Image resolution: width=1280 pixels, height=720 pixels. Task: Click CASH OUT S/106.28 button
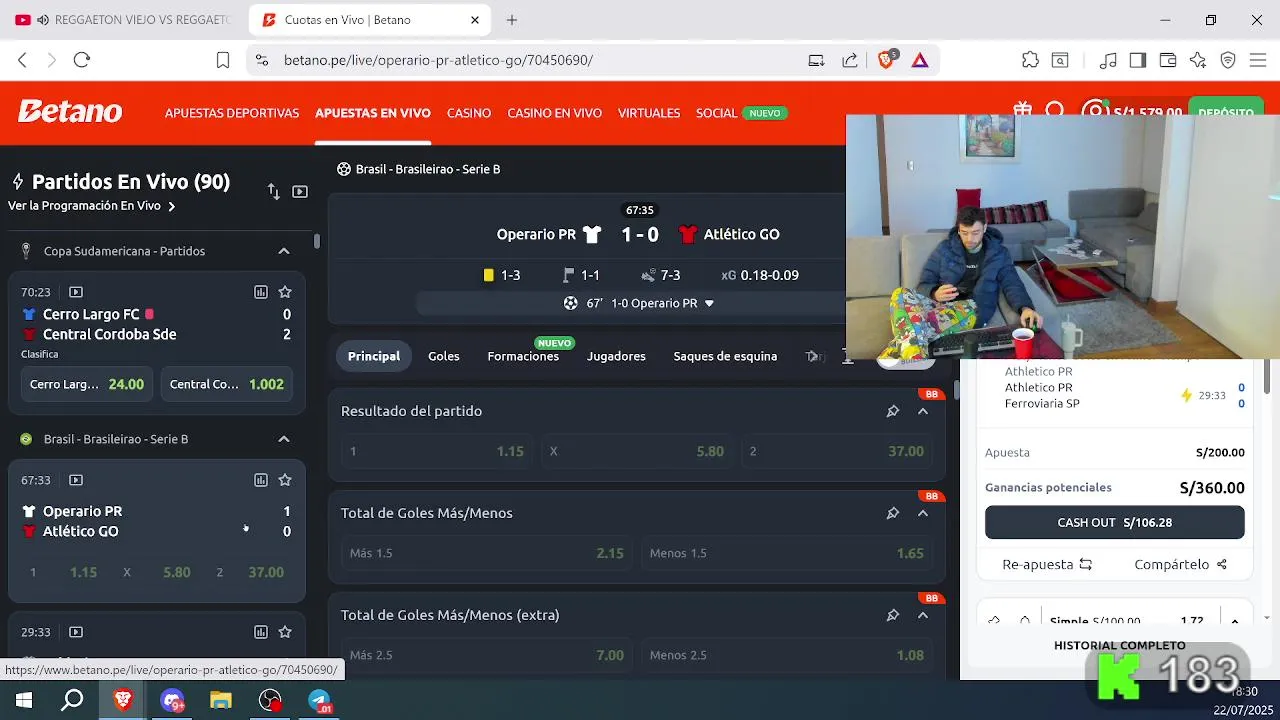coord(1115,522)
